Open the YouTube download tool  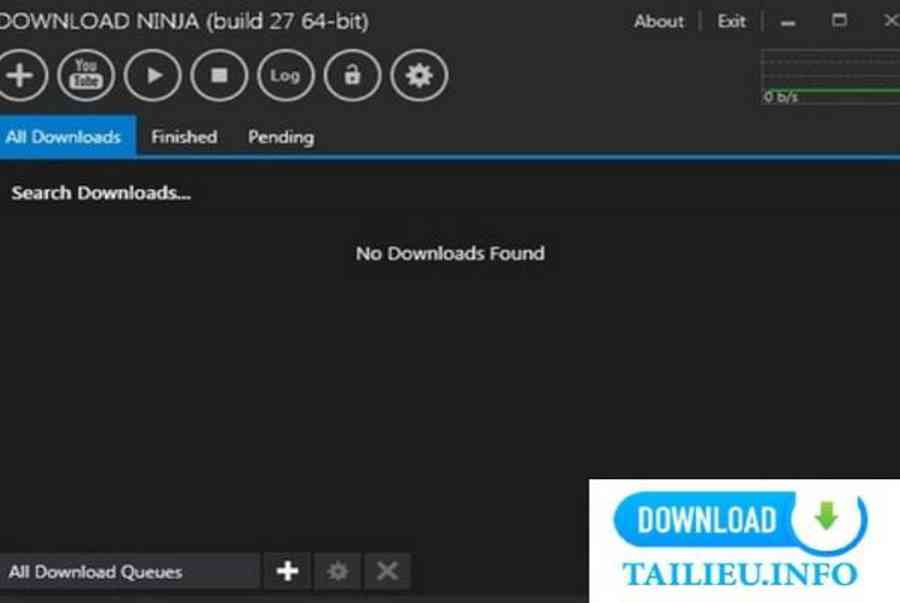coord(86,75)
